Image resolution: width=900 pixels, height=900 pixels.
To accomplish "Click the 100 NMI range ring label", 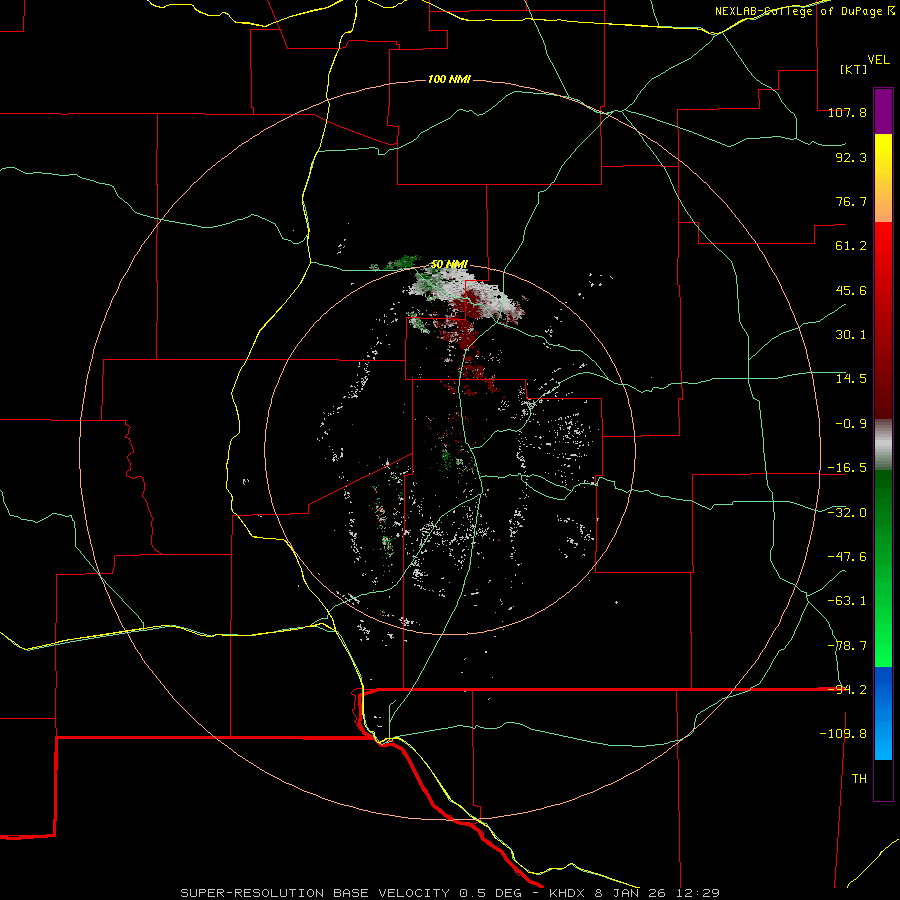I will click(x=449, y=79).
